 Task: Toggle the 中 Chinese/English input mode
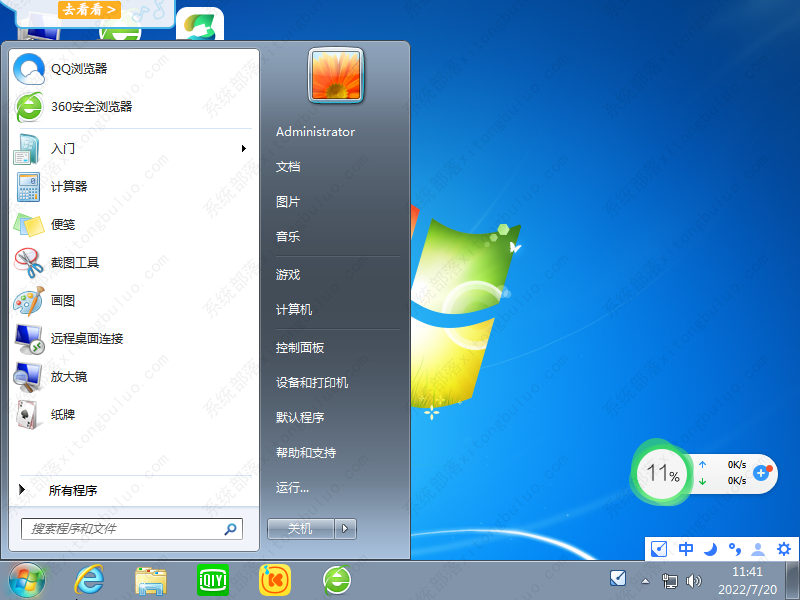[686, 549]
